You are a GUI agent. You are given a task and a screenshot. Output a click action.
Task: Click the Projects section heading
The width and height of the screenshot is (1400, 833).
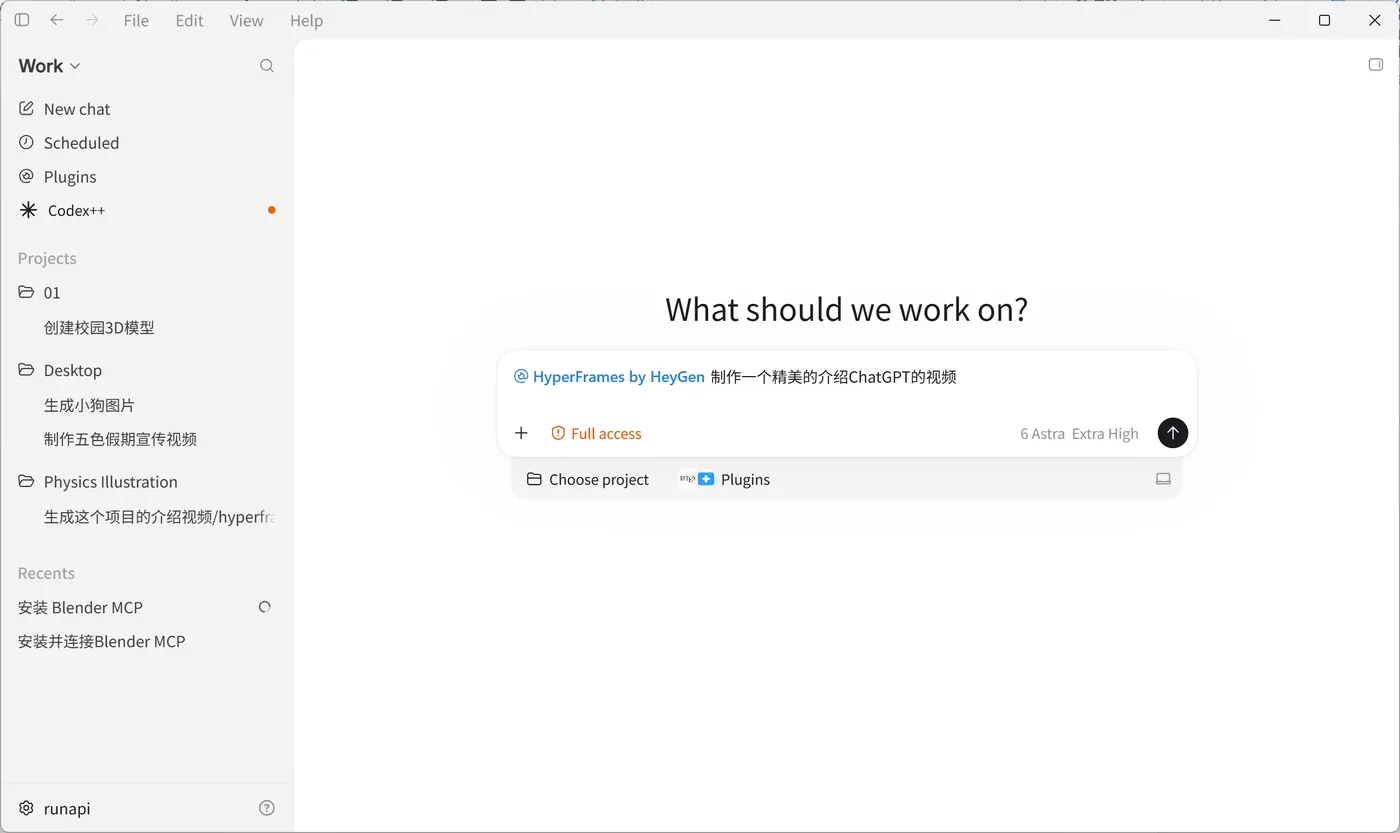point(47,258)
